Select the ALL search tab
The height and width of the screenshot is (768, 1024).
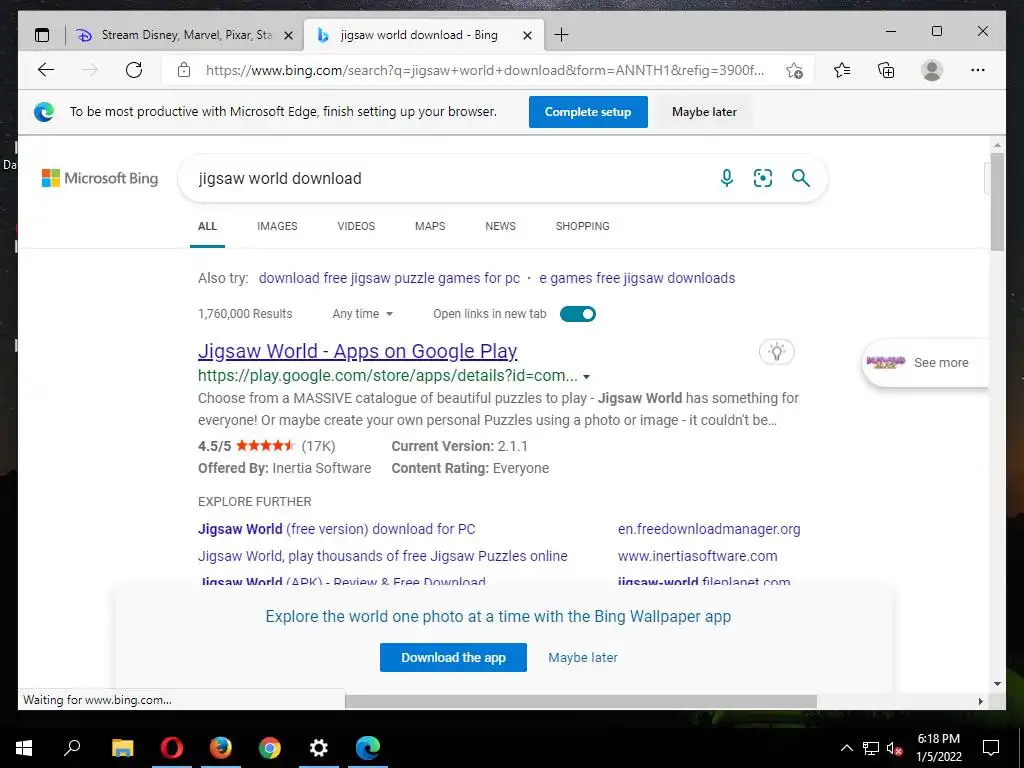tap(207, 226)
